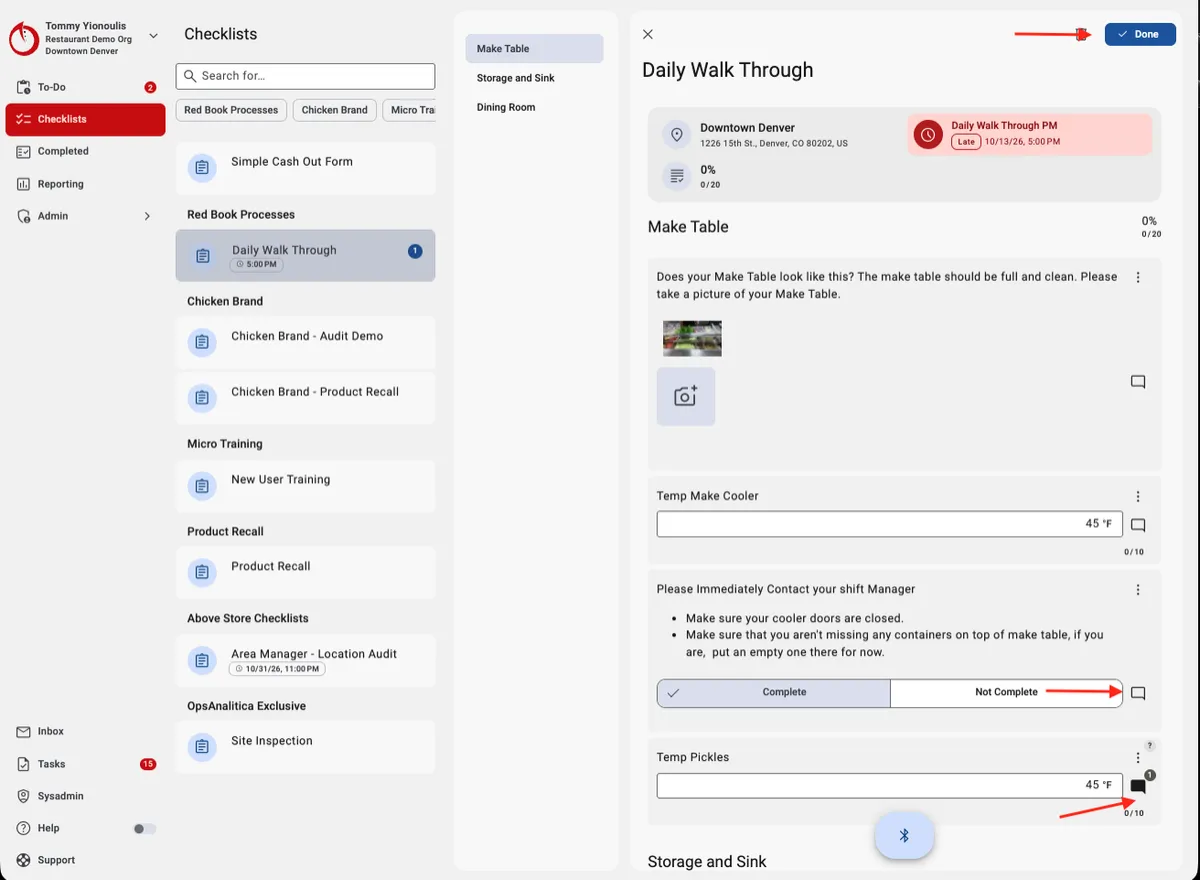Screen dimensions: 1200x880
Task: Open the three-dot menu for Temp Pickles
Action: tap(1138, 759)
